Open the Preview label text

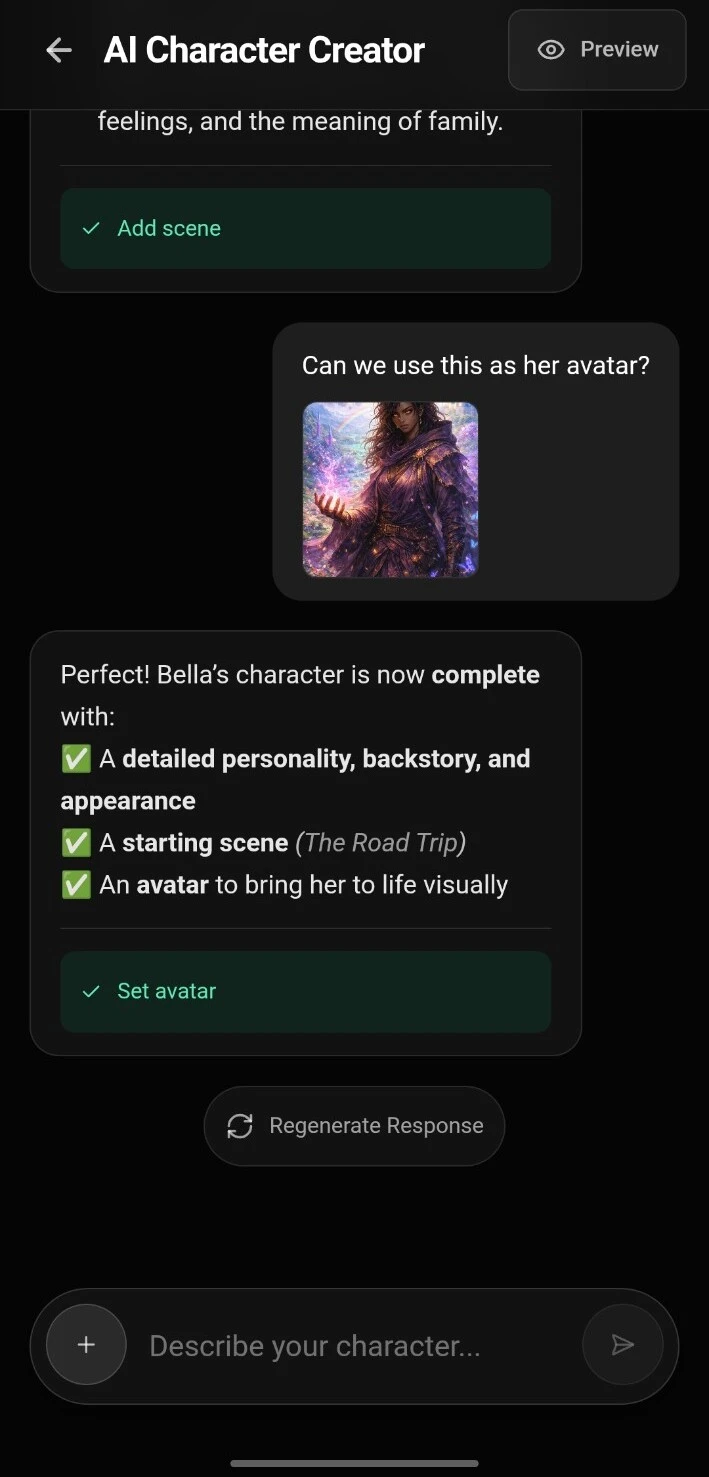[619, 49]
